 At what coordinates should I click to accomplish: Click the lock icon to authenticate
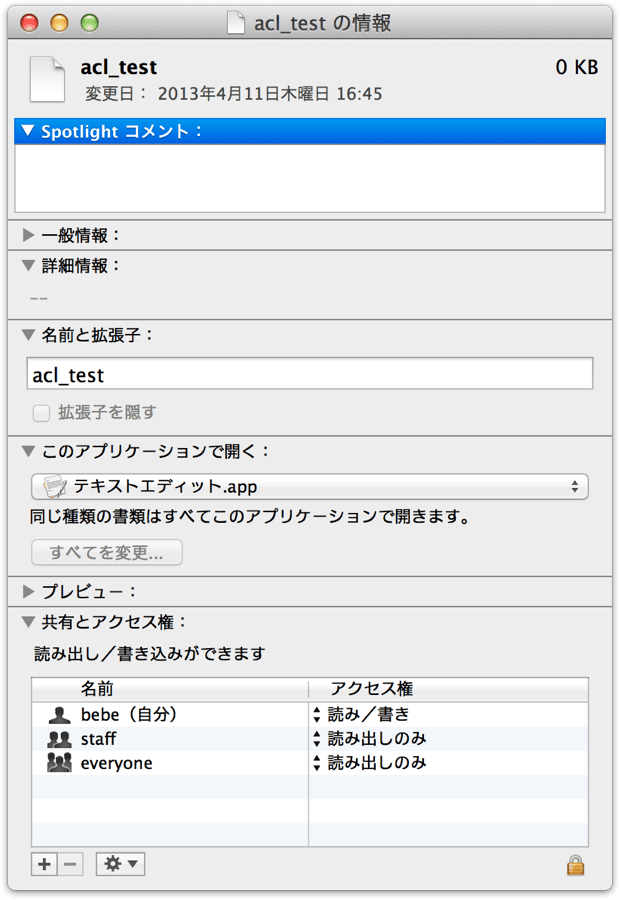(x=575, y=864)
